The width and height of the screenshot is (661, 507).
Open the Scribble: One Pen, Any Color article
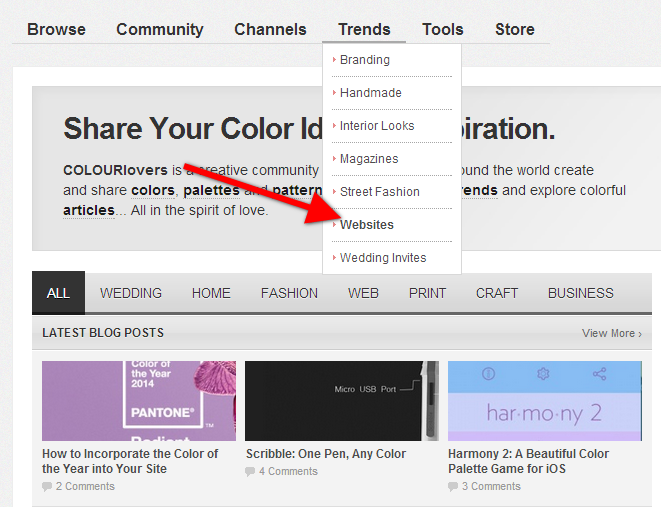click(326, 454)
